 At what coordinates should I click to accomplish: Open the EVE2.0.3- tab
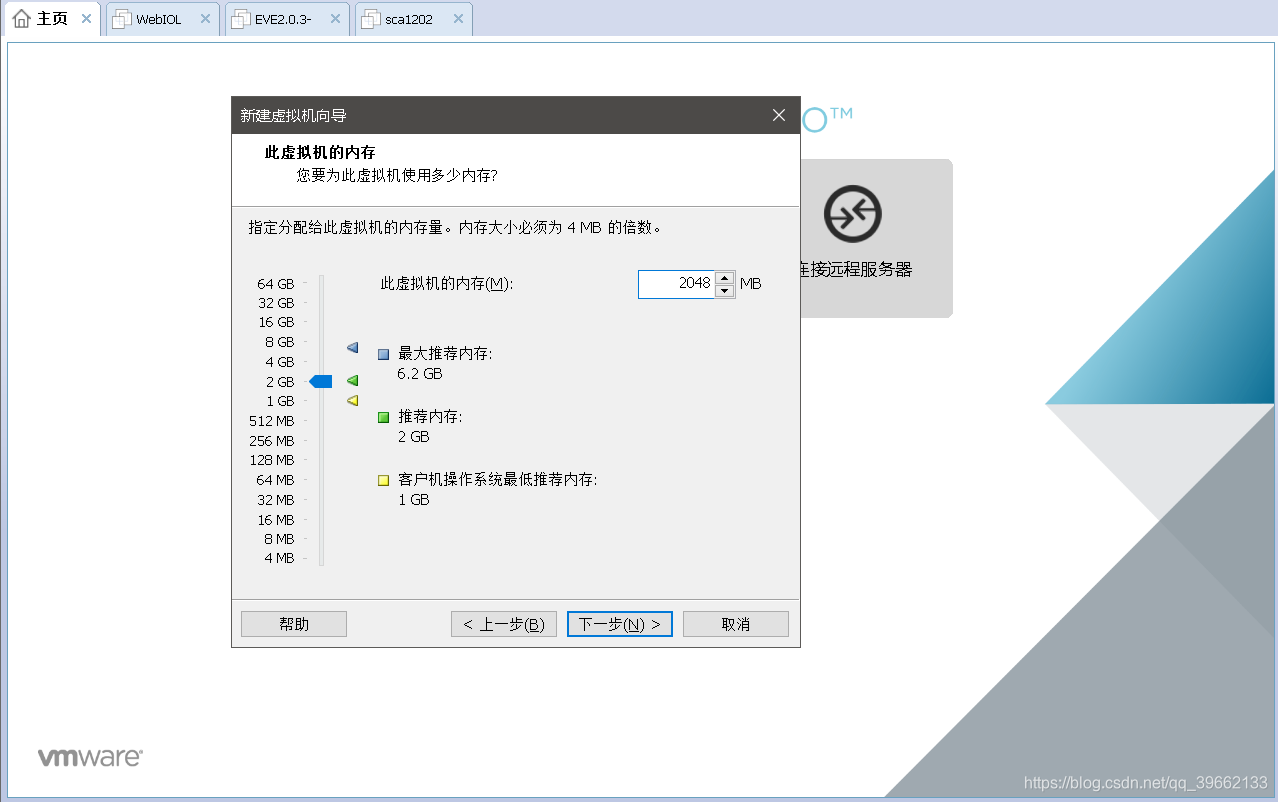click(285, 19)
